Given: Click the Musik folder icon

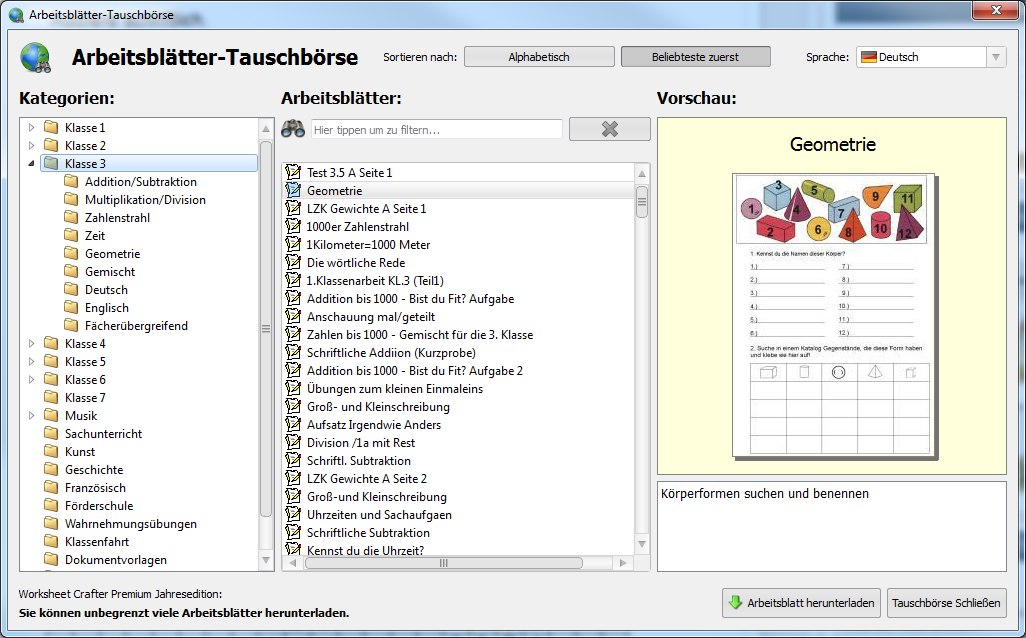Looking at the screenshot, I should (x=51, y=416).
